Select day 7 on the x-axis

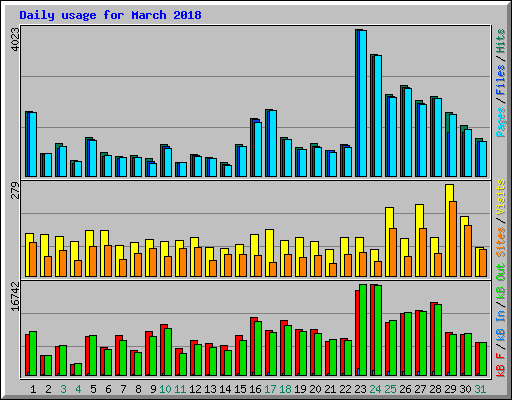[123, 389]
